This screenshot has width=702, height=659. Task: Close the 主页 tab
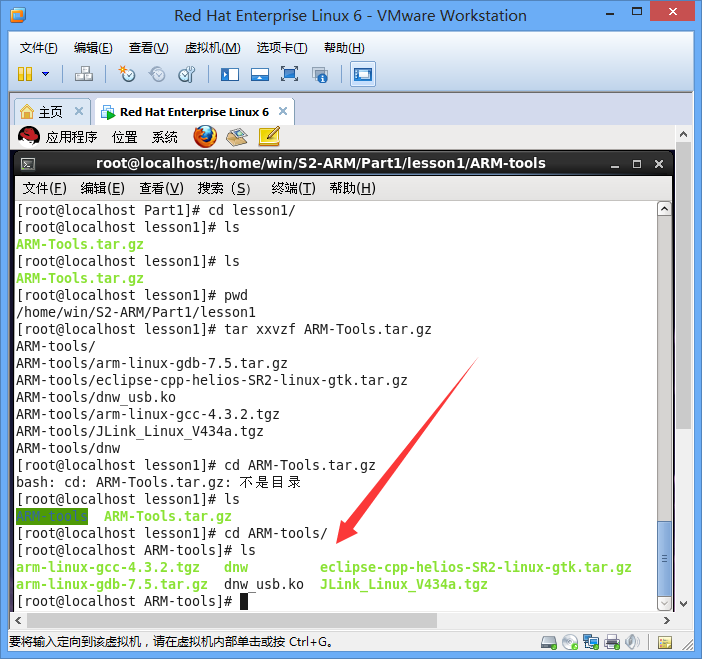coord(79,111)
